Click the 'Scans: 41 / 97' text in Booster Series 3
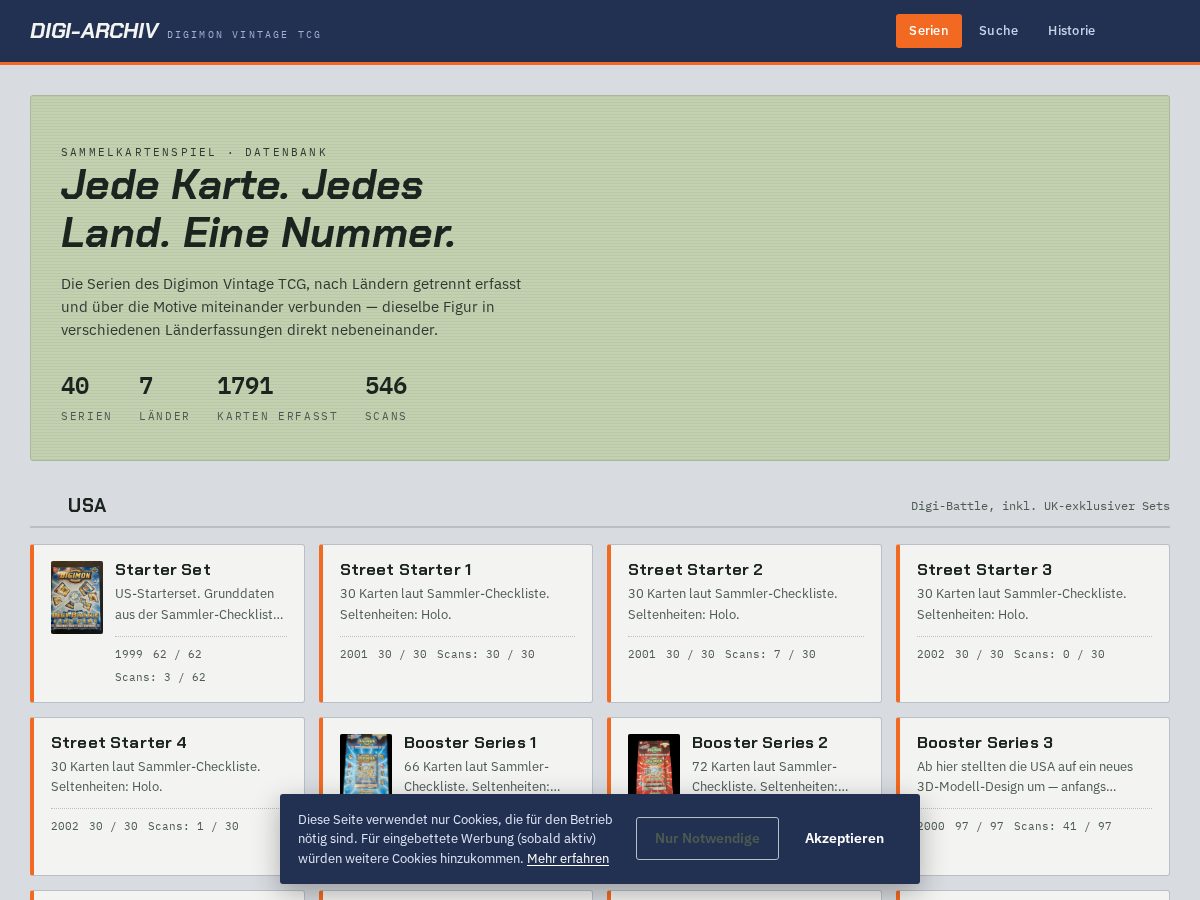 1063,826
